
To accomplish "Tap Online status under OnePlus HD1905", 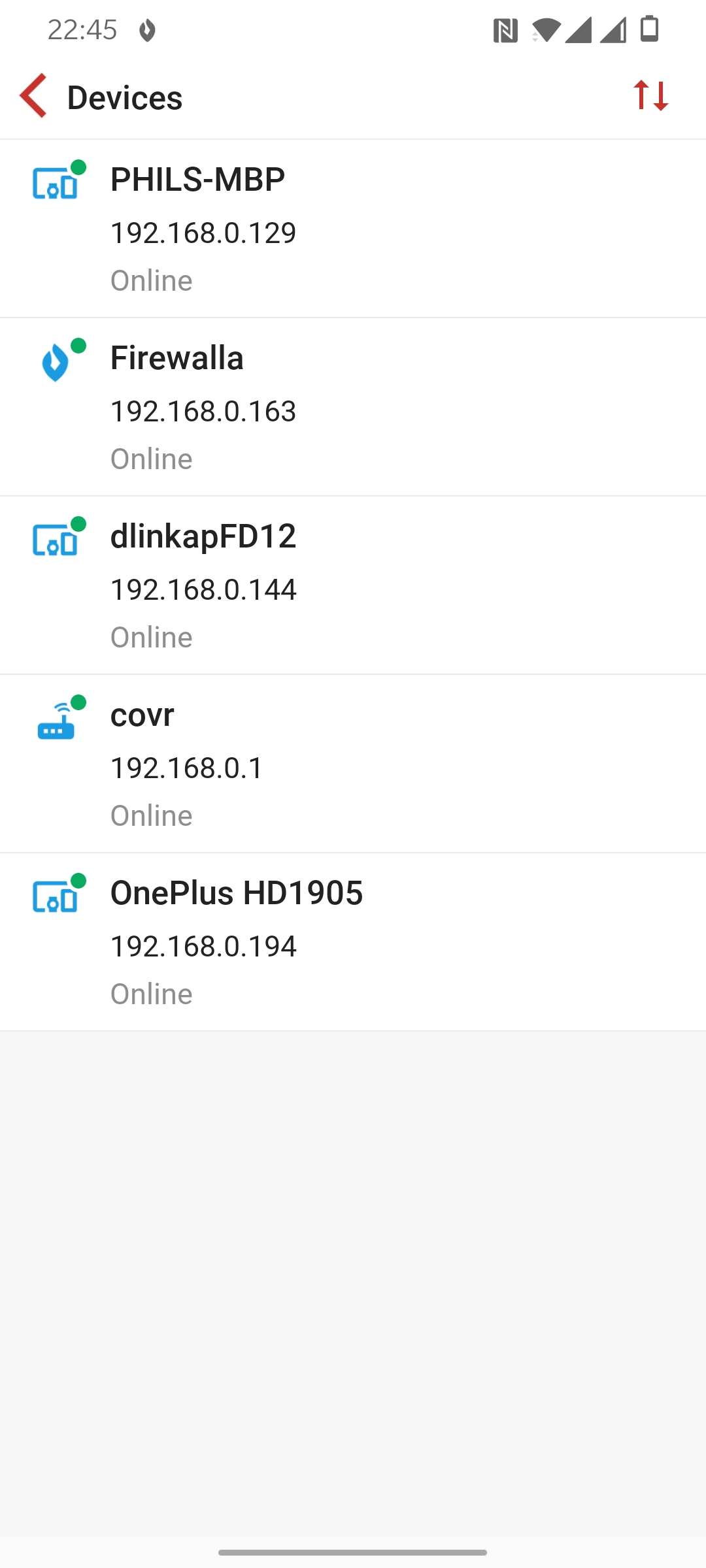I will 152,994.
